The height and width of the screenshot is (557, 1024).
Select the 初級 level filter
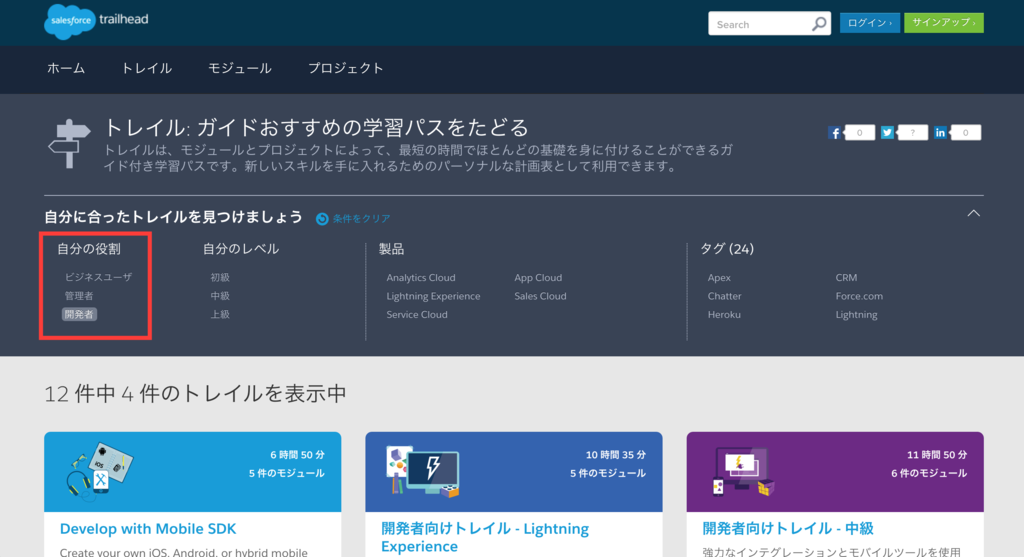coord(220,277)
